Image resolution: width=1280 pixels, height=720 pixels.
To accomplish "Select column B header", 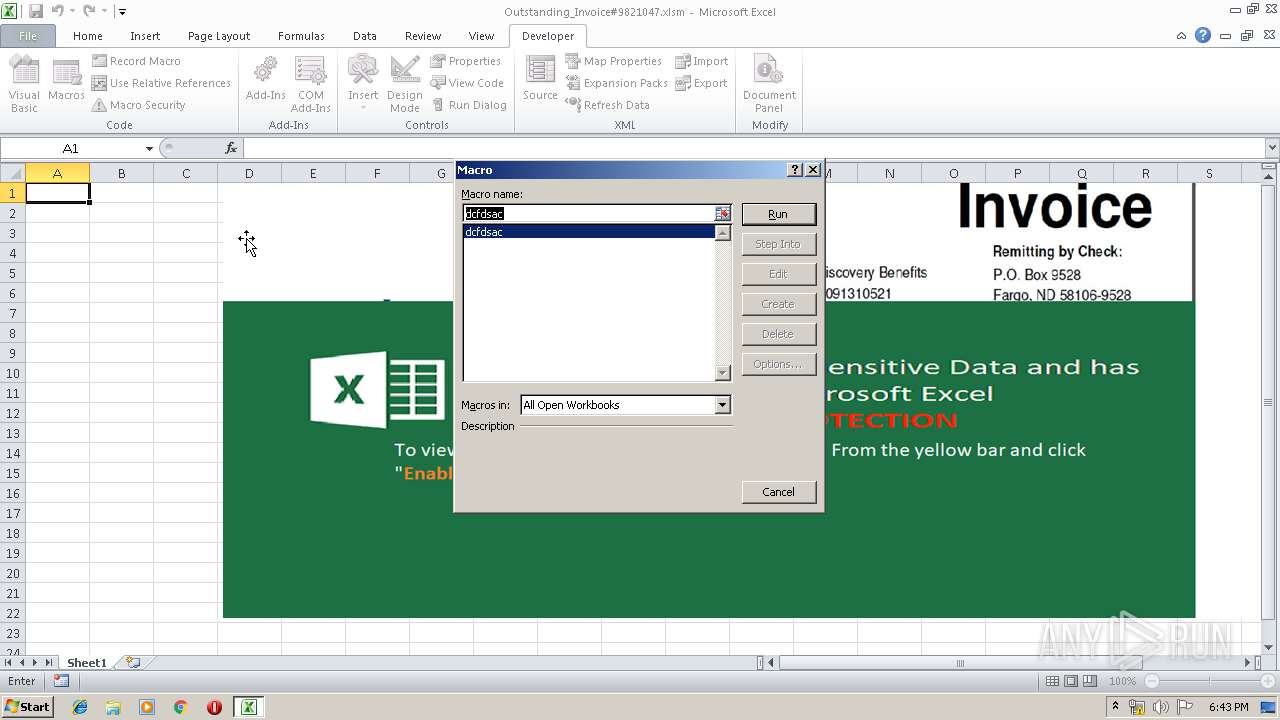I will click(x=121, y=173).
